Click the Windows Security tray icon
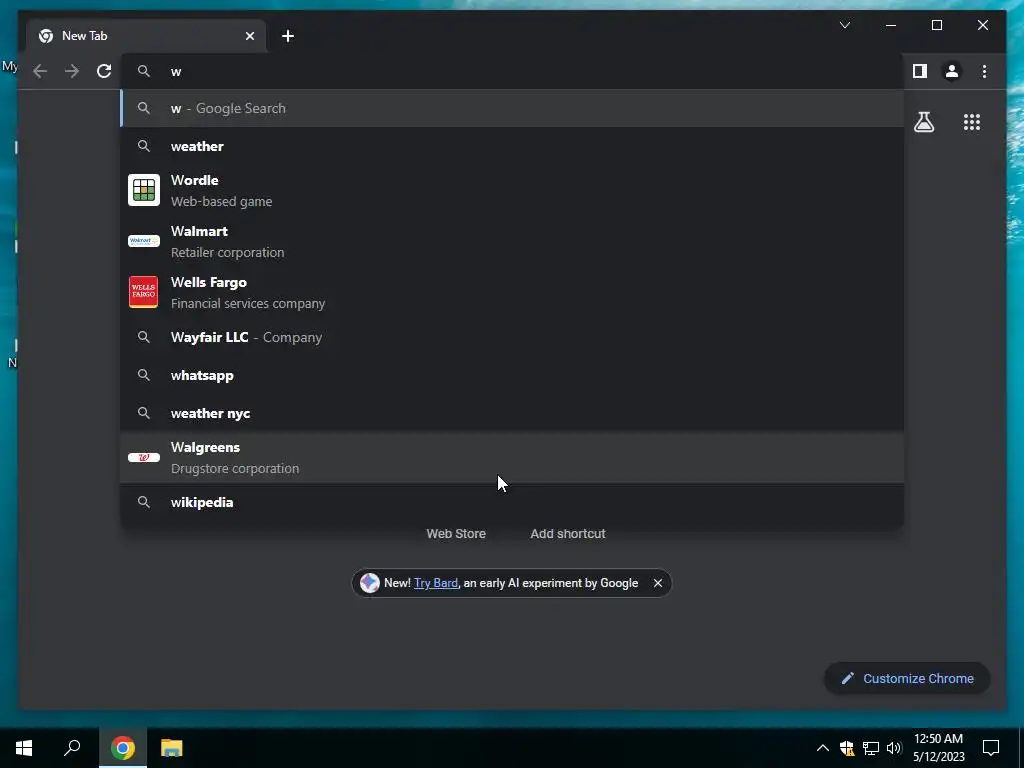The image size is (1024, 768). click(846, 748)
